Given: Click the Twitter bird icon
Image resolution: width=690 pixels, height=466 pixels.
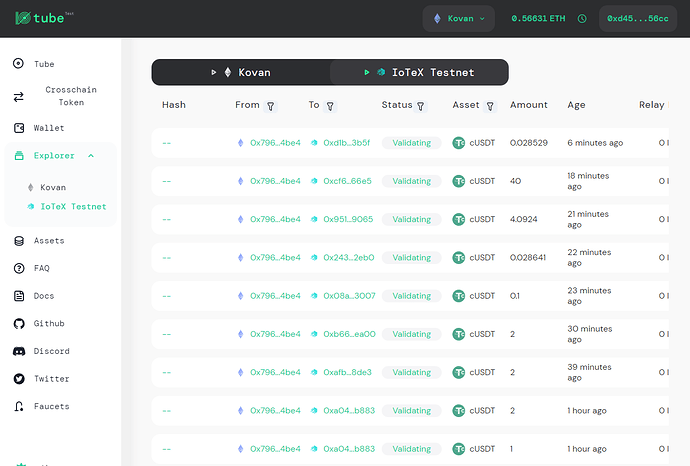Looking at the screenshot, I should tap(19, 379).
